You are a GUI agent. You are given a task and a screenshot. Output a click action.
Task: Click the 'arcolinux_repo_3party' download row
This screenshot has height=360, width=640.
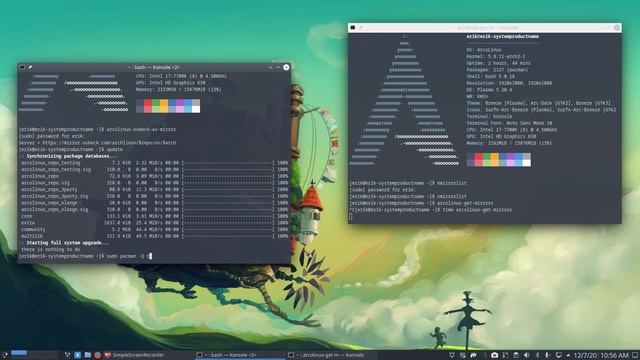click(x=154, y=190)
